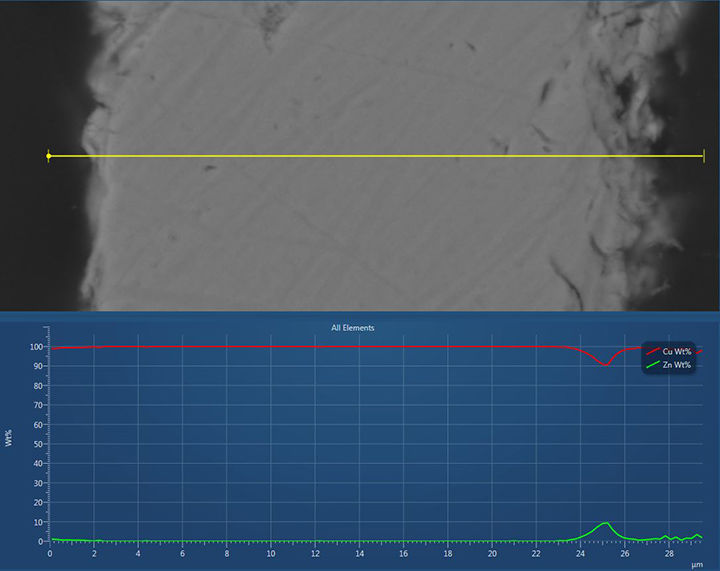This screenshot has height=571, width=720.
Task: Click the yellow scan line end cap
Action: click(704, 156)
